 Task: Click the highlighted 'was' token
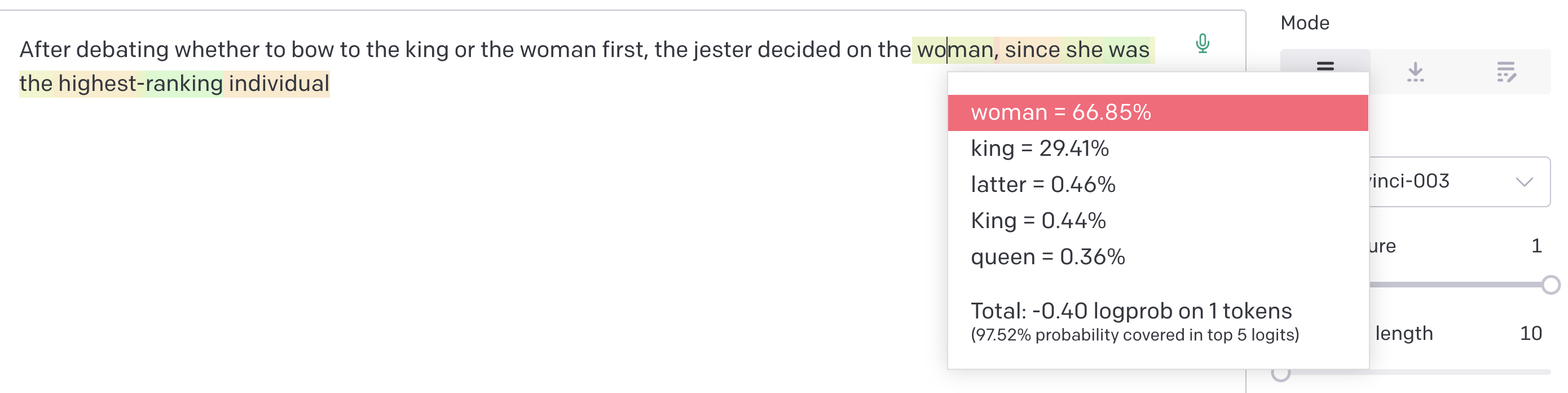(x=1129, y=50)
